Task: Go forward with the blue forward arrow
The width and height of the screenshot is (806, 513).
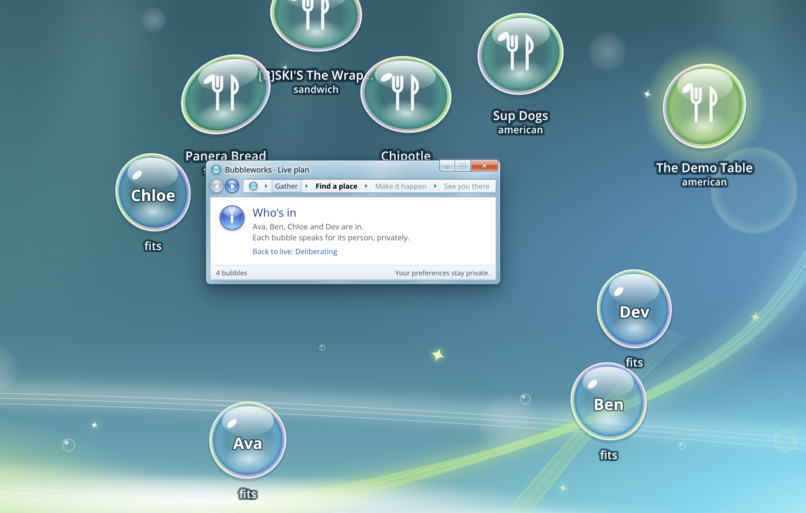Action: click(x=232, y=186)
